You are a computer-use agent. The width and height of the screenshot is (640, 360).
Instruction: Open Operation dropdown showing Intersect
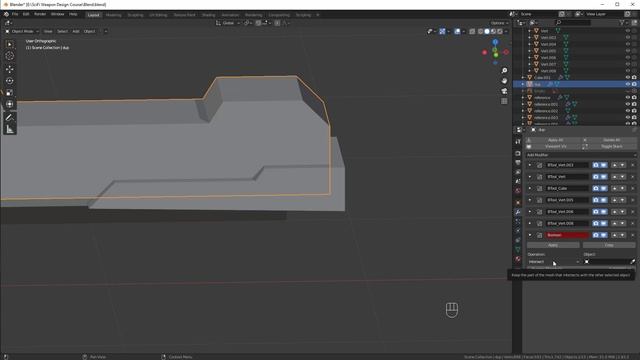(x=553, y=262)
